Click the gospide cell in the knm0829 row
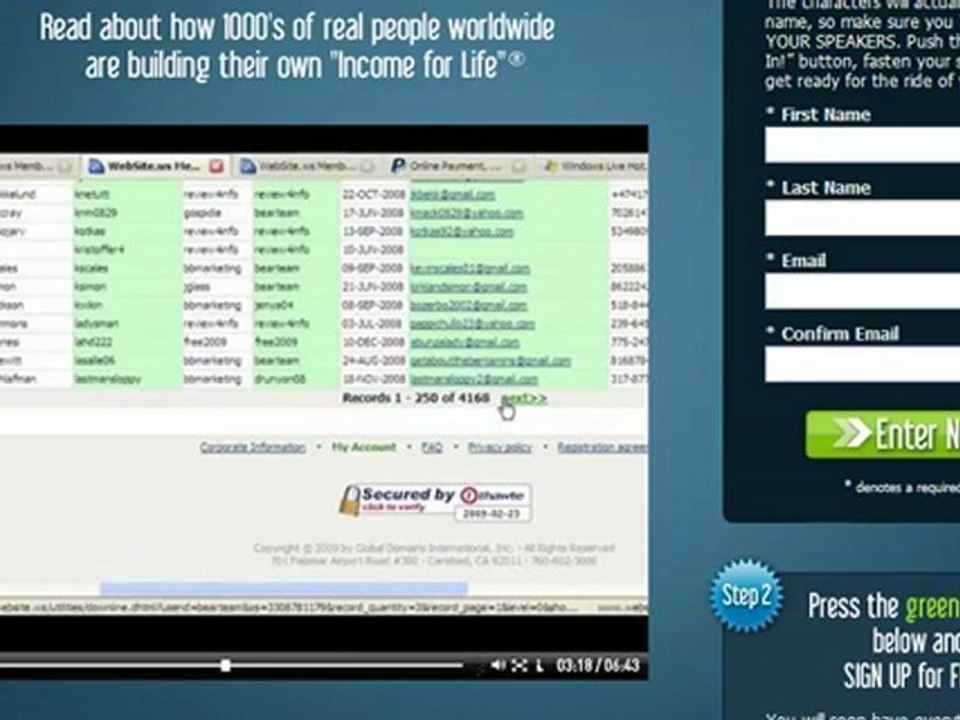This screenshot has width=960, height=720. click(202, 213)
